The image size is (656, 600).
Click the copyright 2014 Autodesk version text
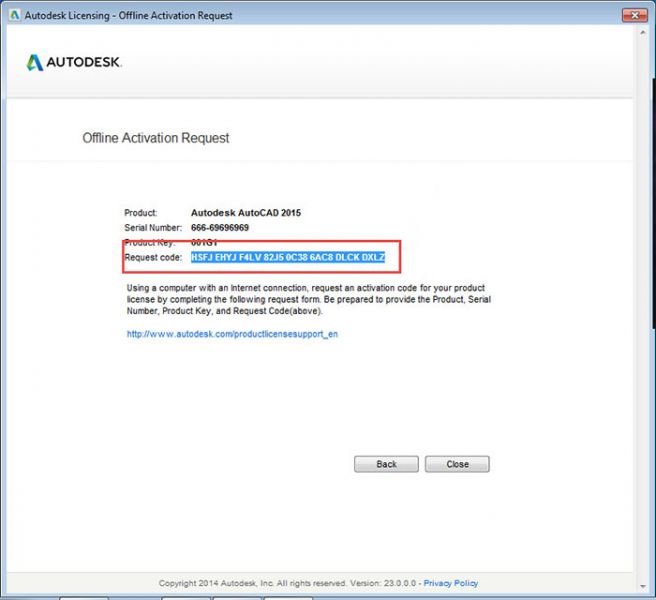tap(287, 583)
